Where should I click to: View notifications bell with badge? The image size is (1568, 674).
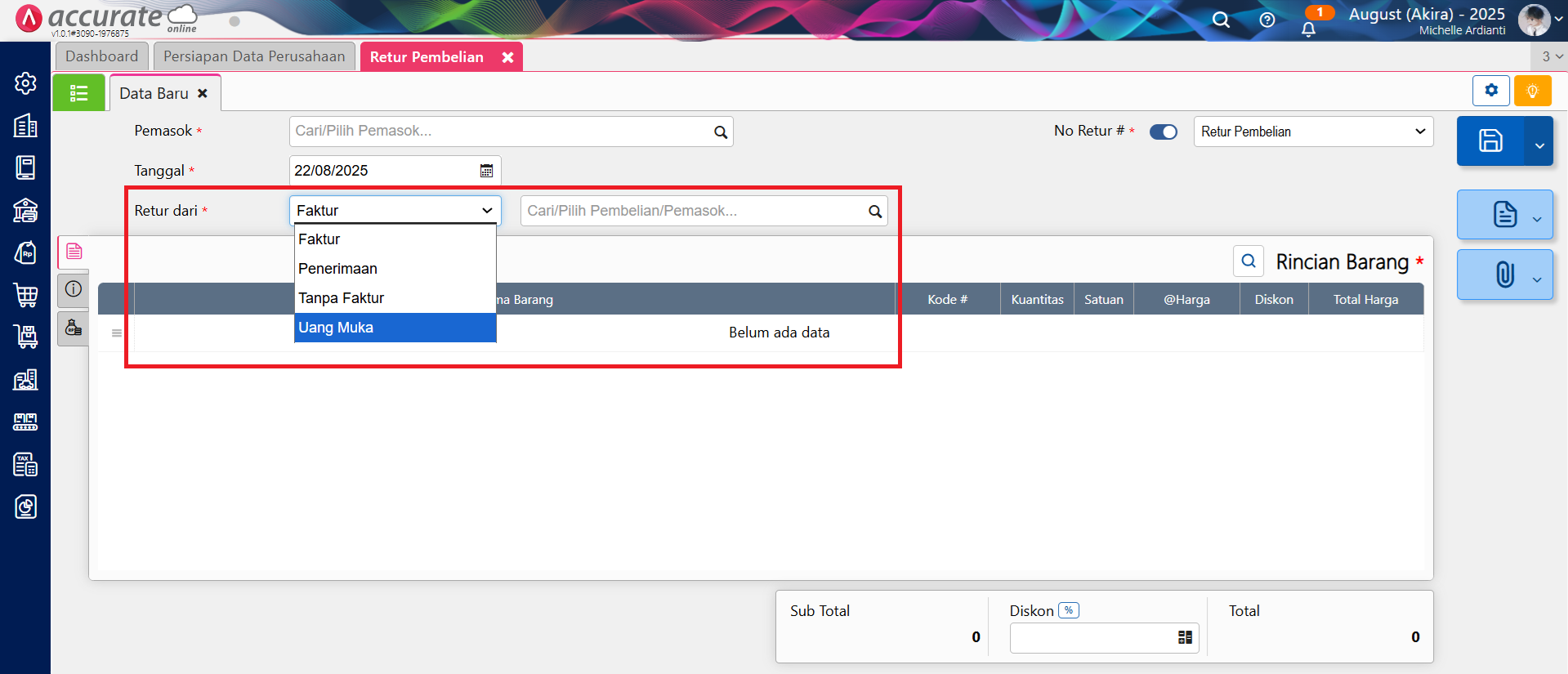[x=1309, y=29]
